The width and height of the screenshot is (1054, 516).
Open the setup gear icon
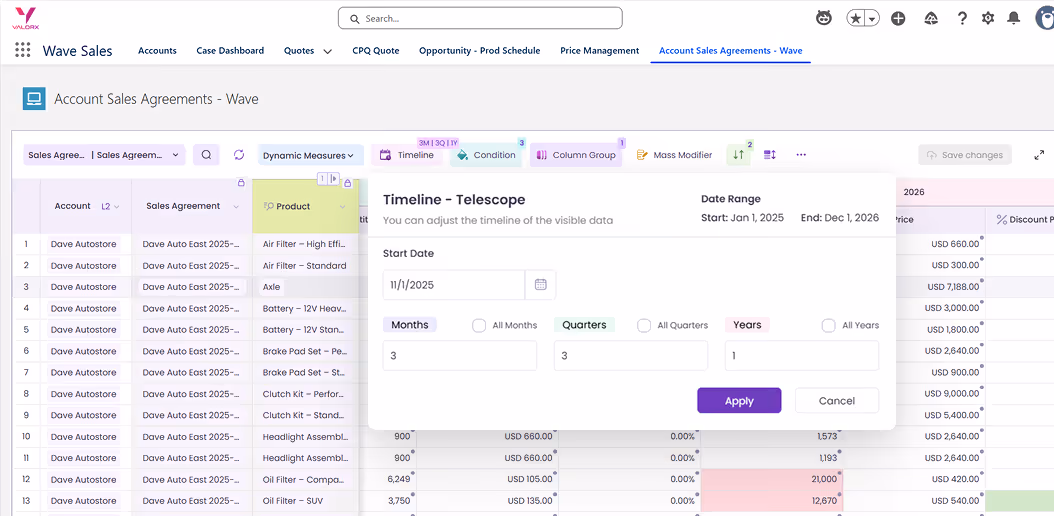point(987,18)
